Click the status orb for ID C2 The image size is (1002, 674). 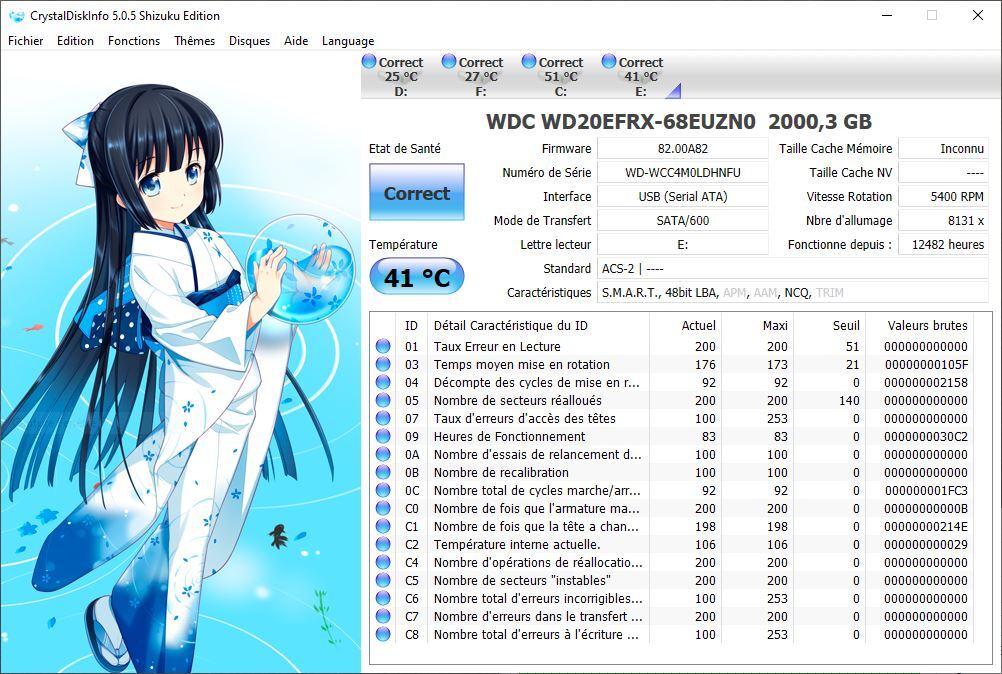[383, 544]
